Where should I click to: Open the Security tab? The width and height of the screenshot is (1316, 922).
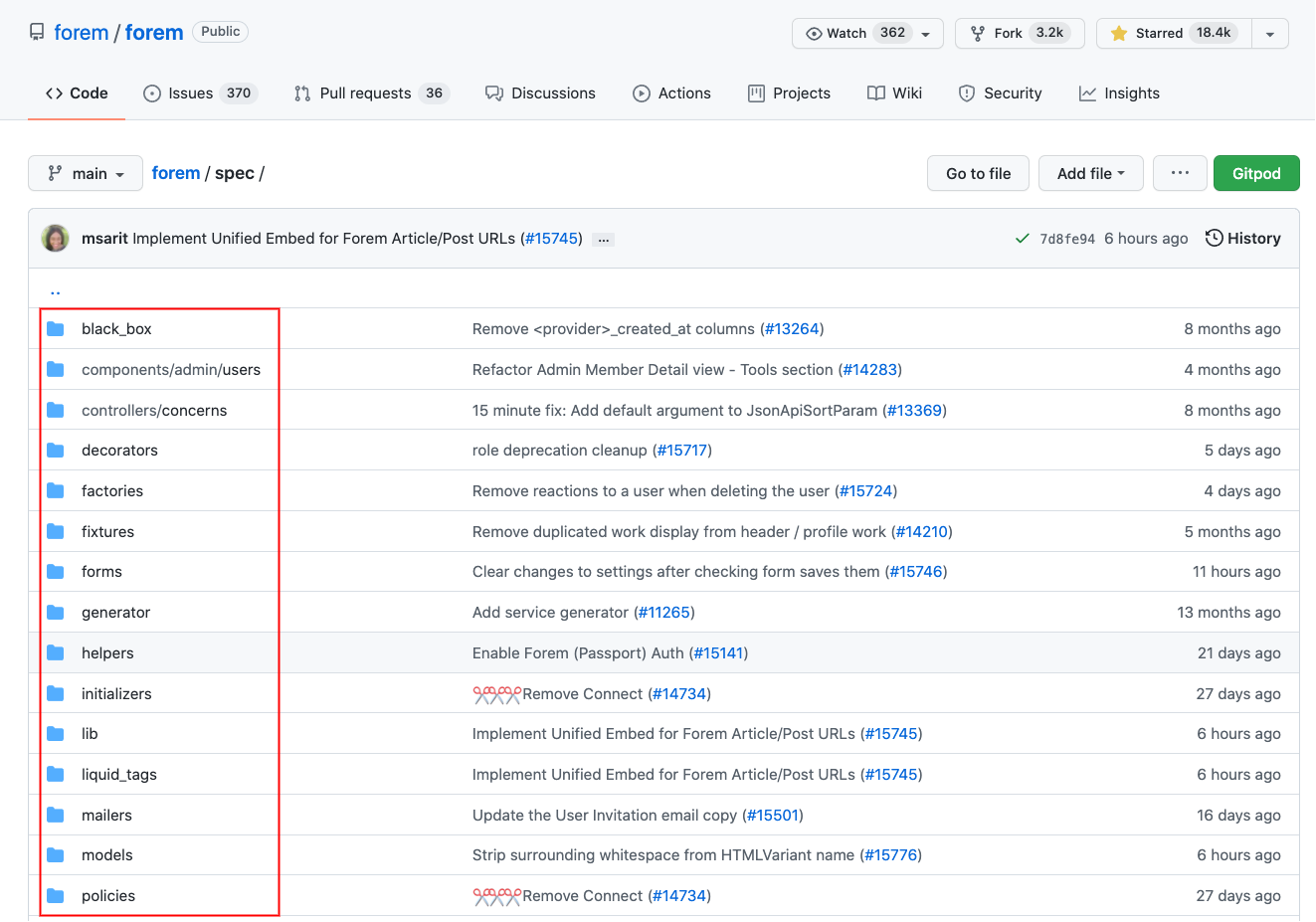point(1000,93)
